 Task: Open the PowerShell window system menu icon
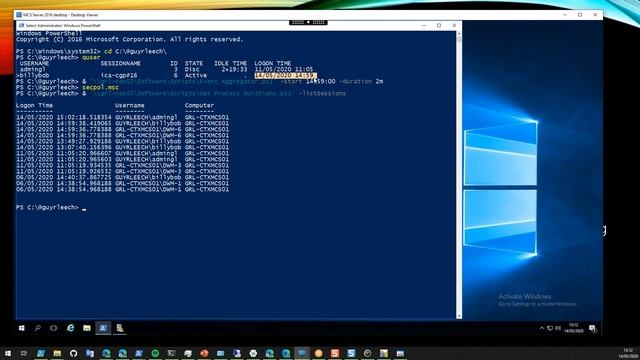click(21, 25)
